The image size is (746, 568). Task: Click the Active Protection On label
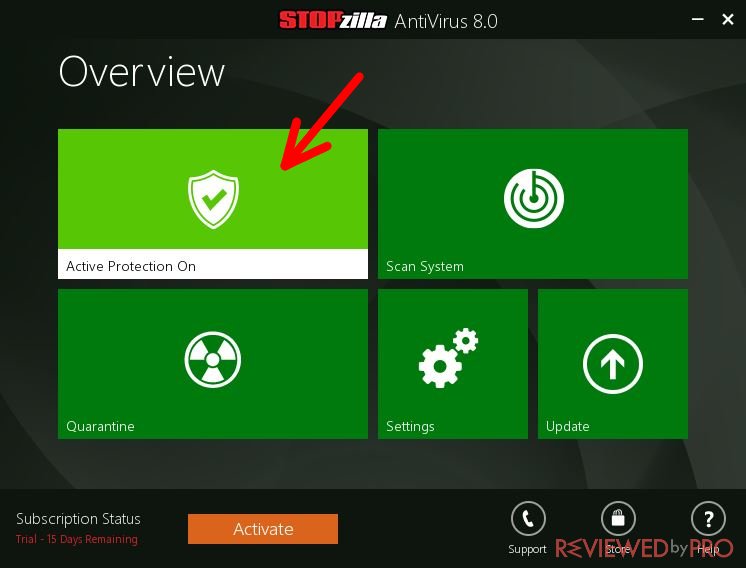[x=131, y=266]
